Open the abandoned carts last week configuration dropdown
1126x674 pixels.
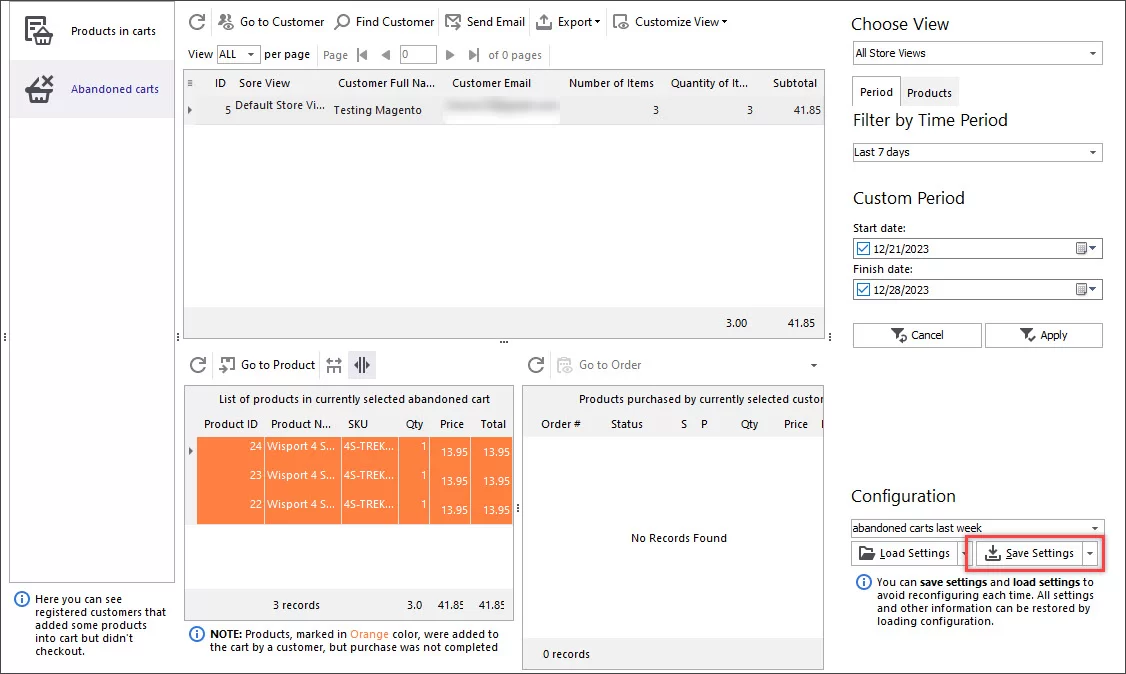(977, 528)
